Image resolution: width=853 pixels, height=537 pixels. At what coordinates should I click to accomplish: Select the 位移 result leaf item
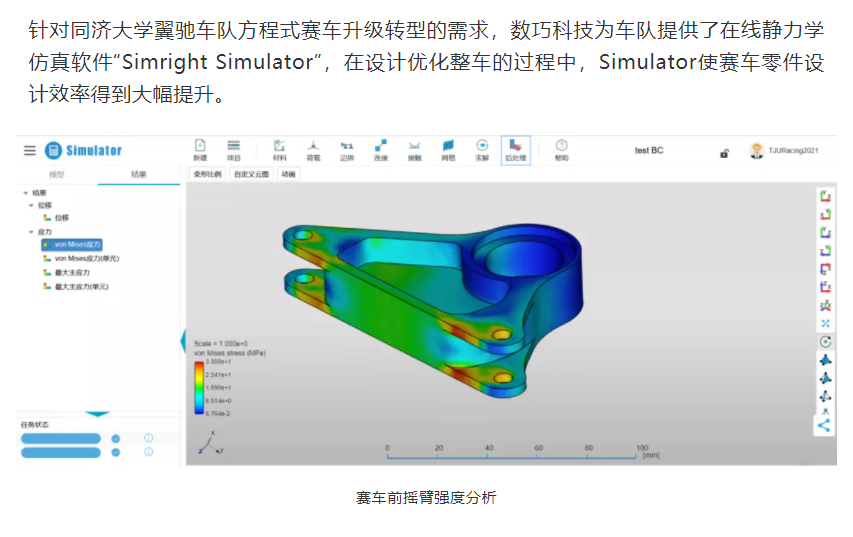(x=57, y=218)
